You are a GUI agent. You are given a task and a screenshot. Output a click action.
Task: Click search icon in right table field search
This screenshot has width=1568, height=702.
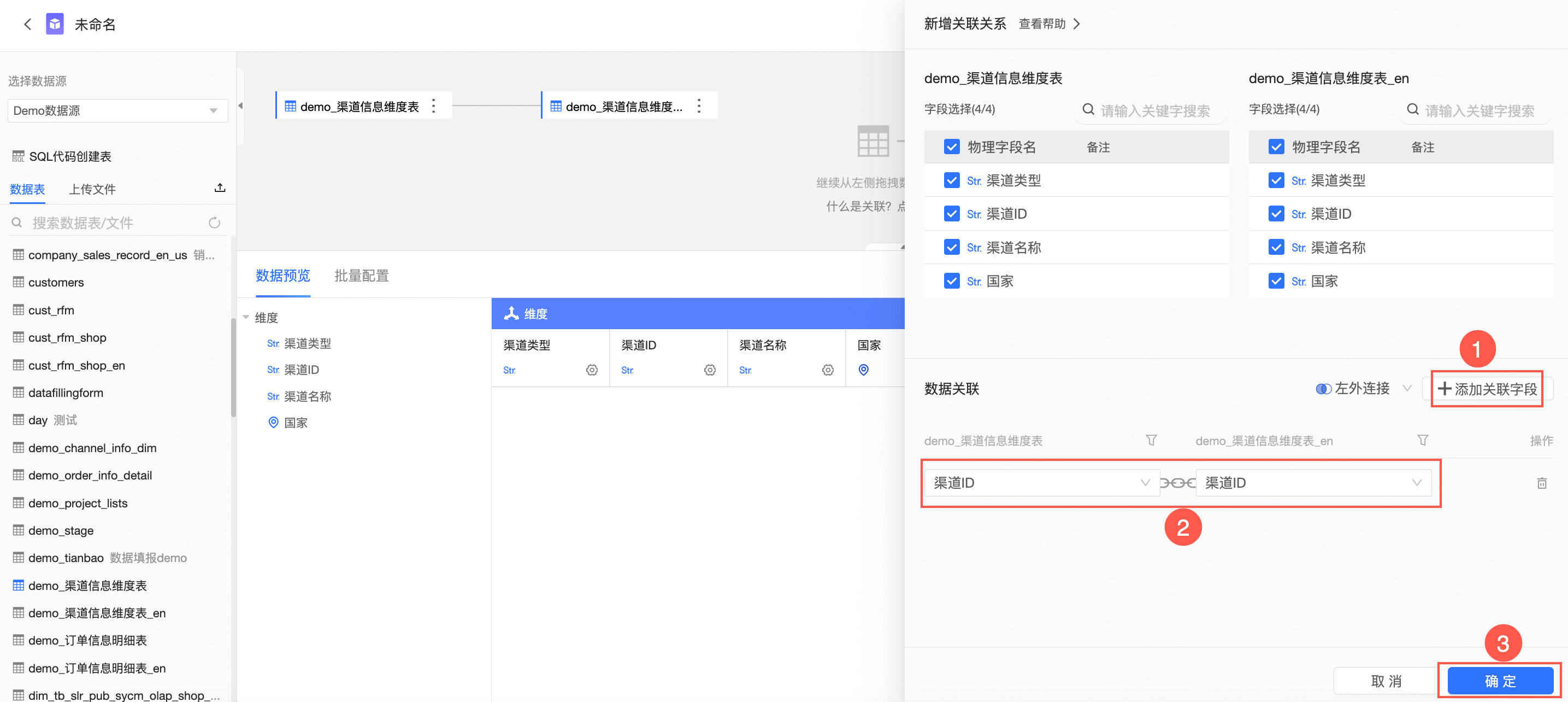tap(1413, 110)
